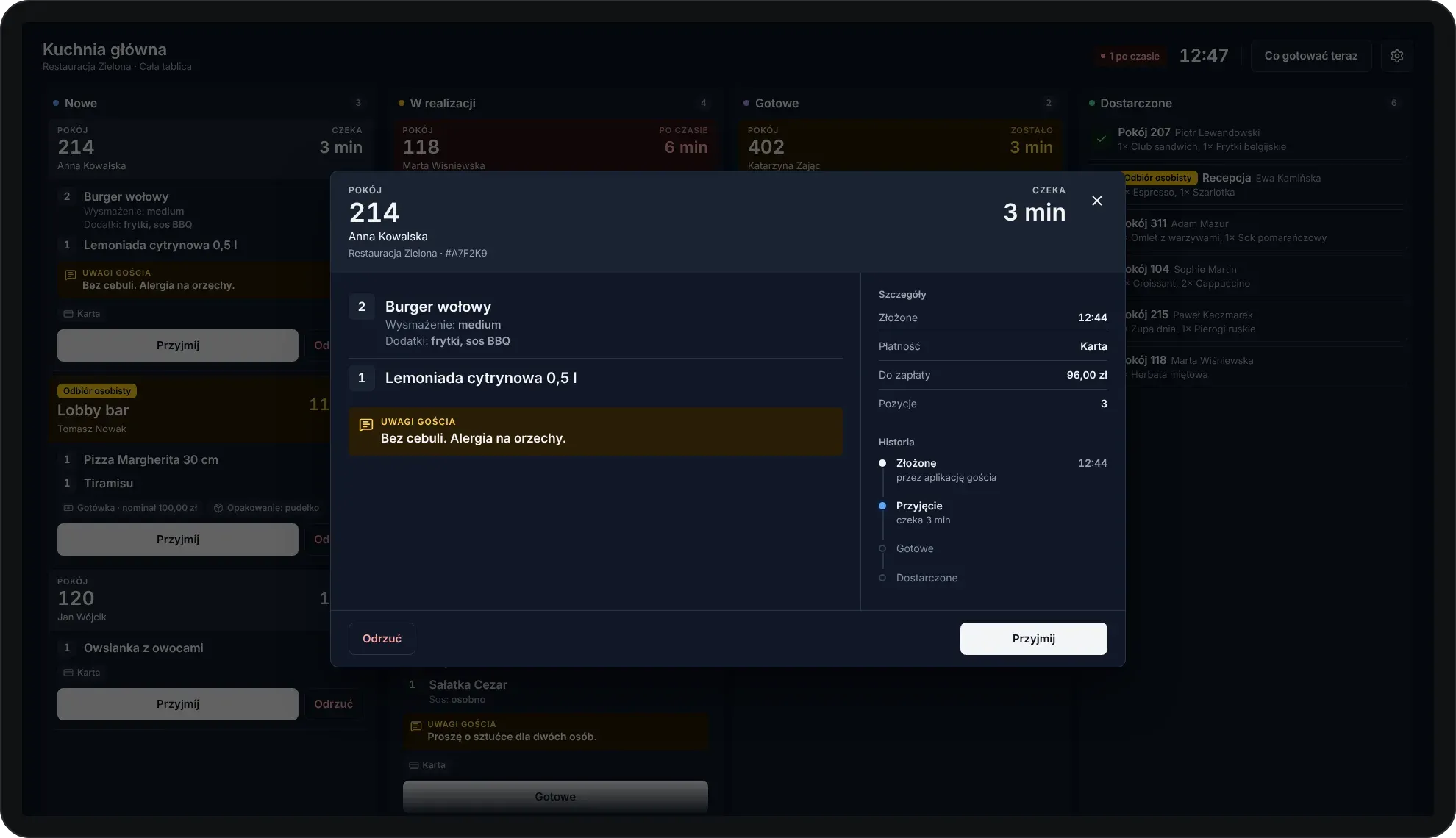The height and width of the screenshot is (838, 1456).
Task: Click the notes icon in background room 214 card
Action: click(x=71, y=275)
